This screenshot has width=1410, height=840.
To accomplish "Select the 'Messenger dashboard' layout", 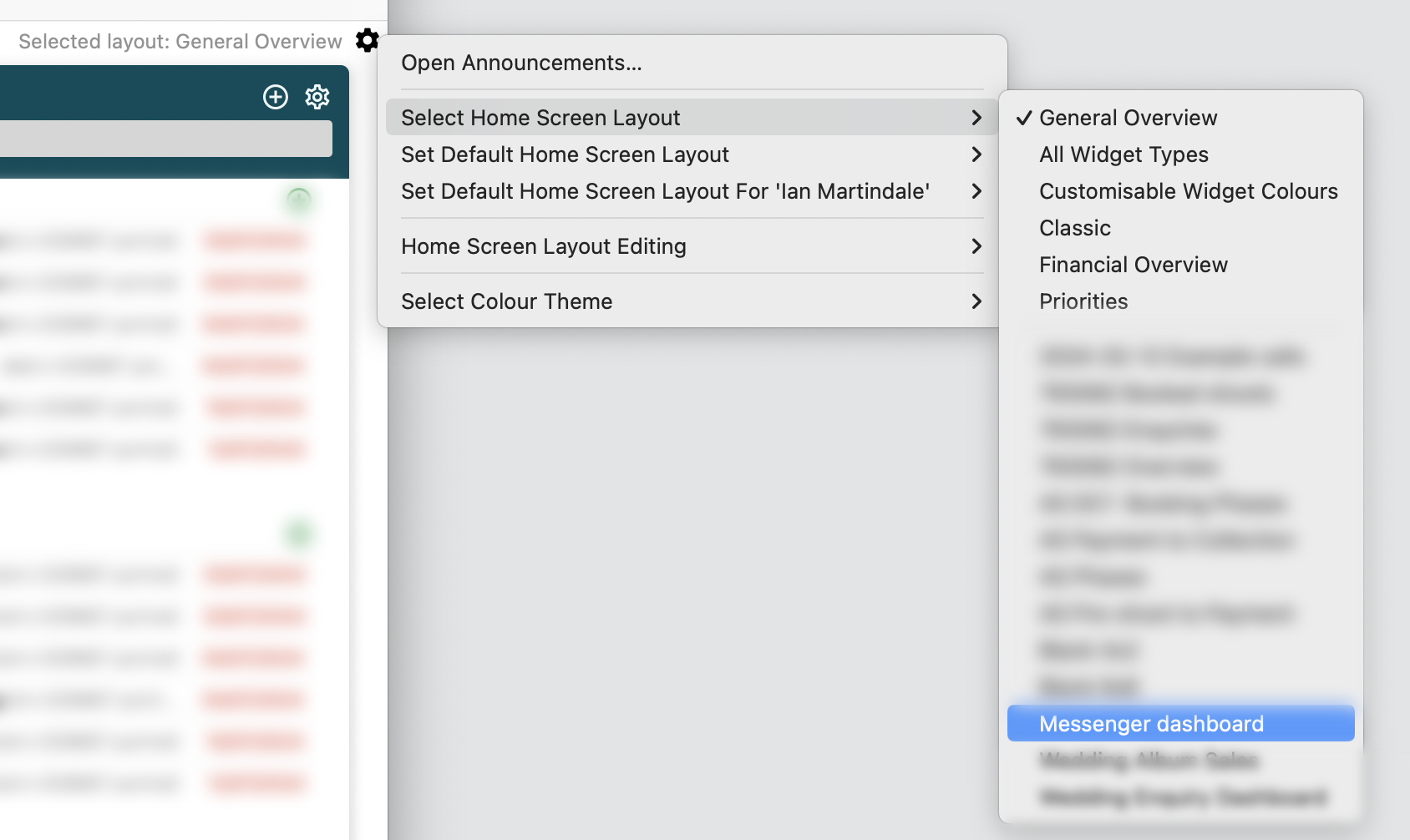I will coord(1153,723).
